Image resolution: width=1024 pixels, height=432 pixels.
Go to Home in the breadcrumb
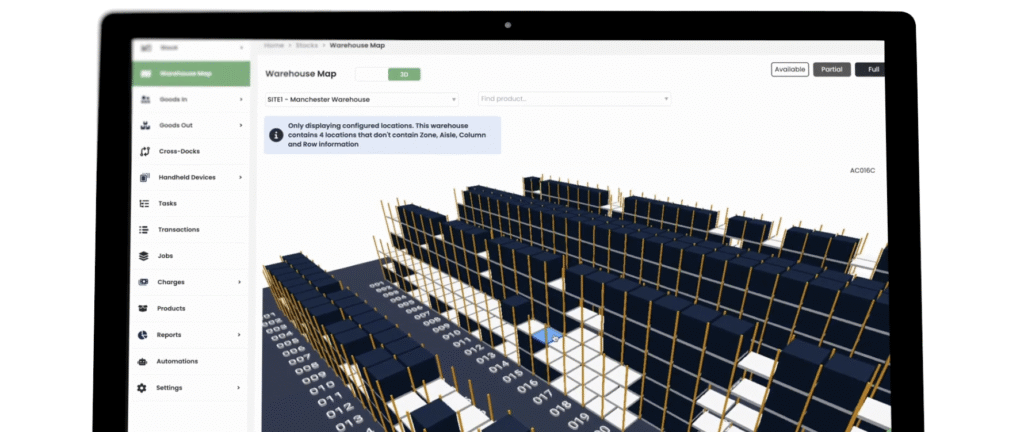(x=274, y=46)
